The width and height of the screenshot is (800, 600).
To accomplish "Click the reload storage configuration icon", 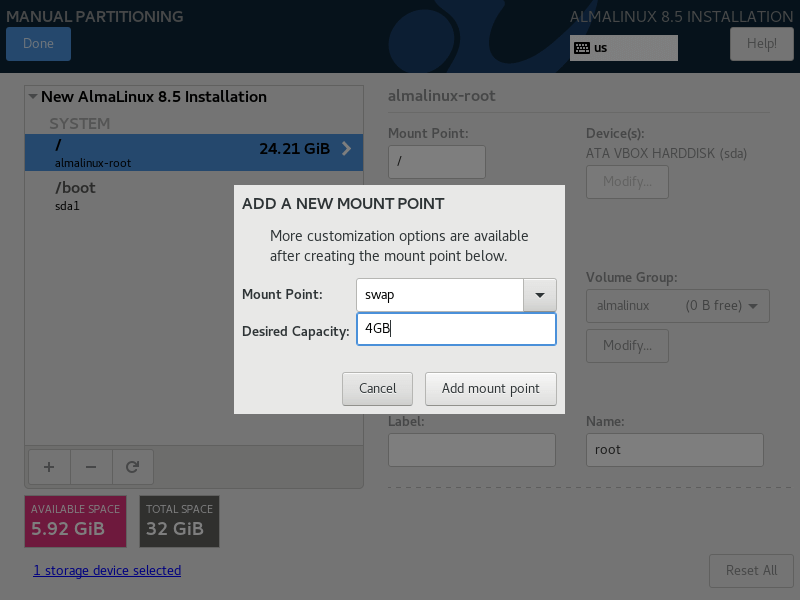I will tap(132, 466).
